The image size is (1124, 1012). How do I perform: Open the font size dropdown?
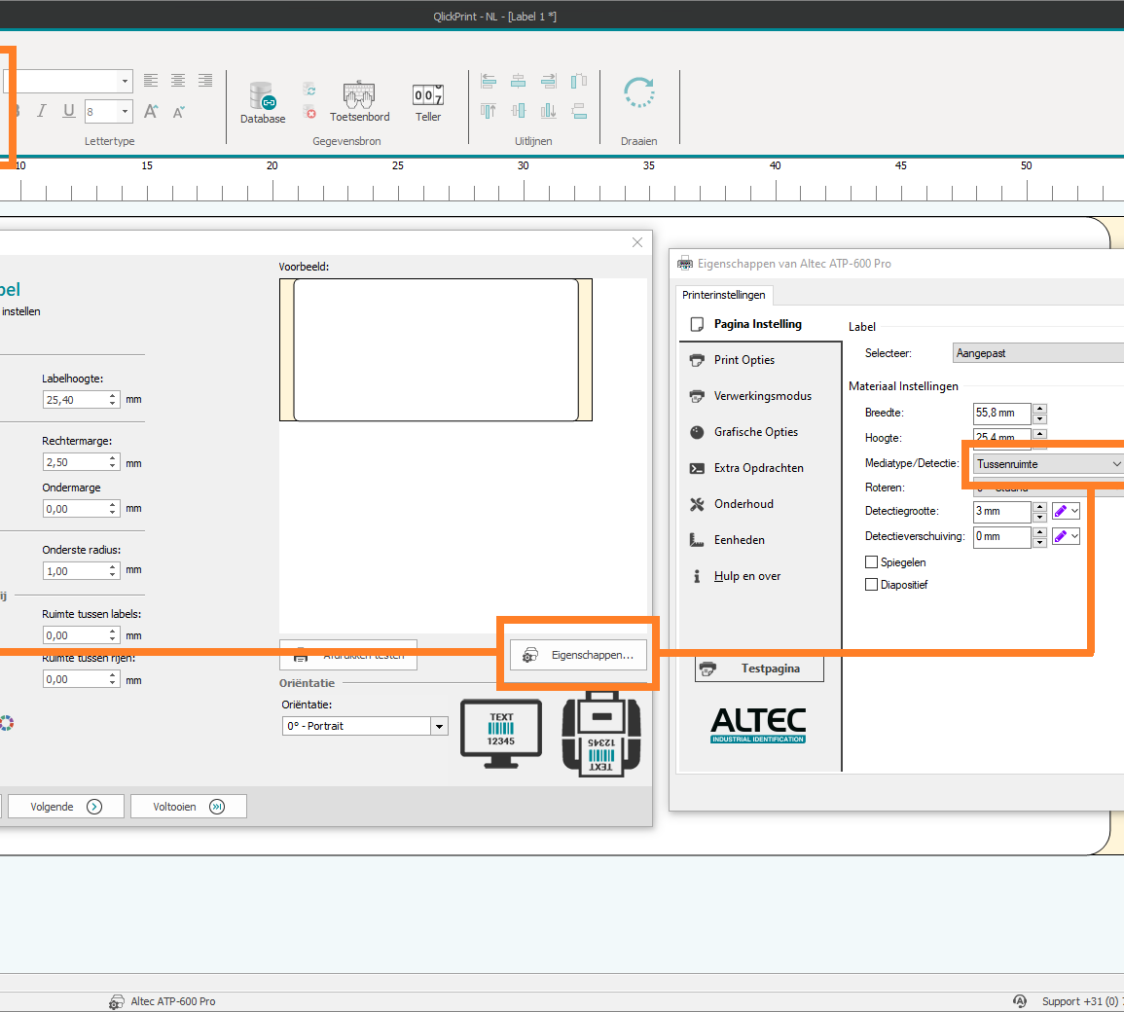(x=125, y=111)
